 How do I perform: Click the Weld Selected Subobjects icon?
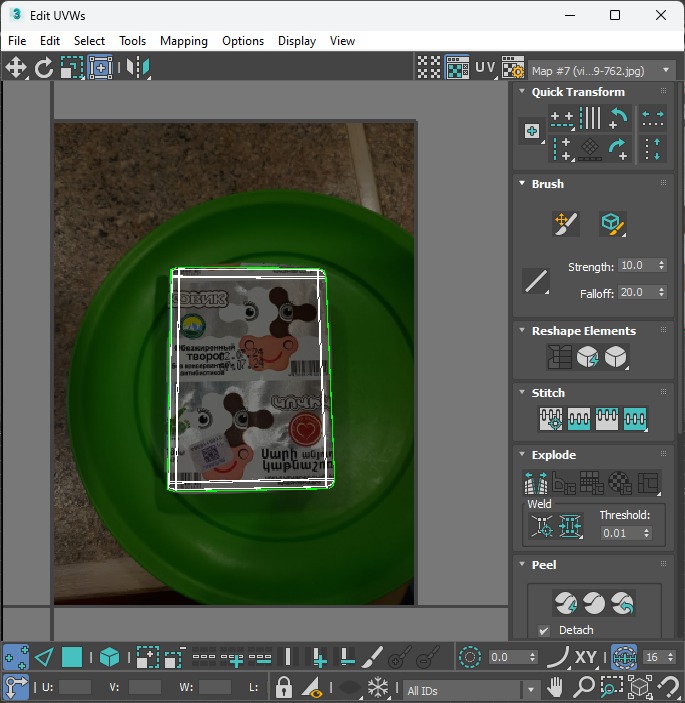(570, 525)
